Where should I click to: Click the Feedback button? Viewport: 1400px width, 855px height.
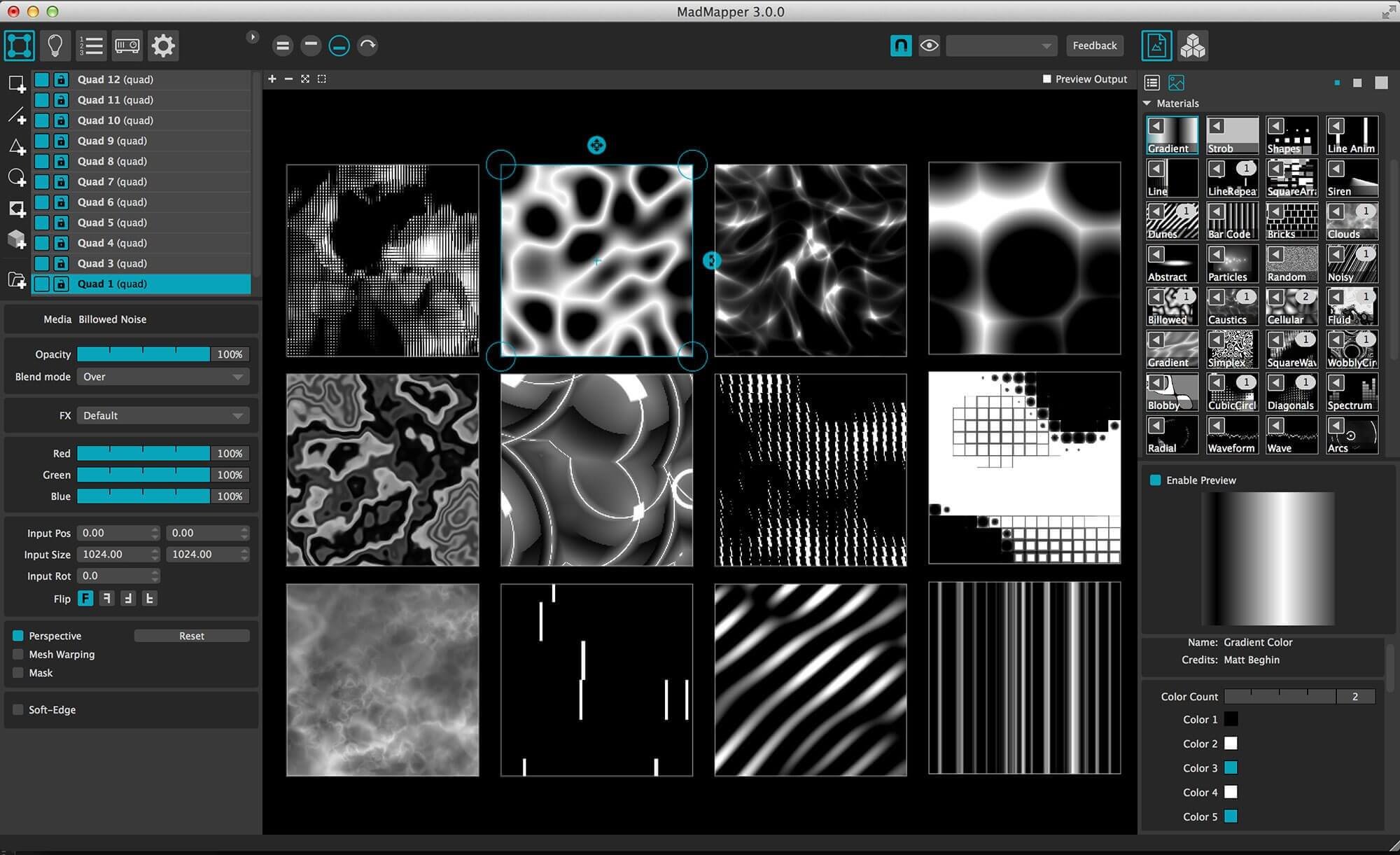(1095, 46)
